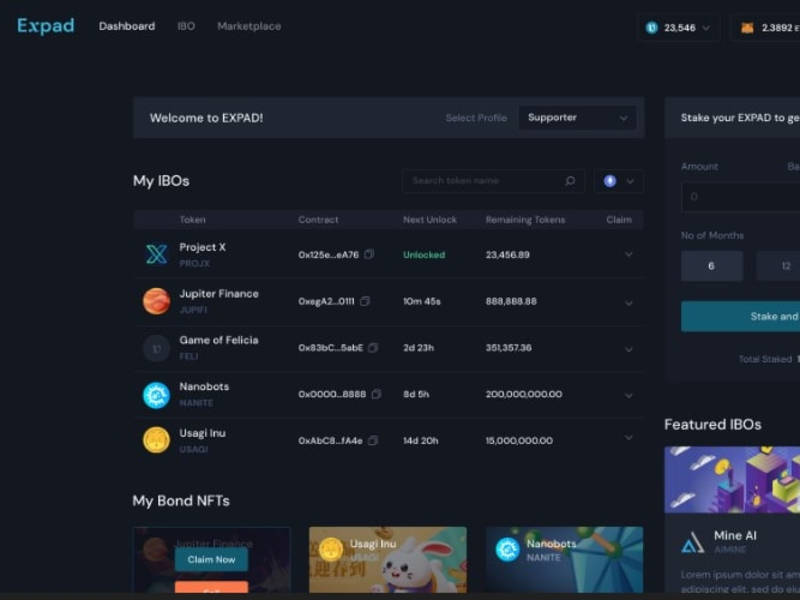Open the Marketplace tab
This screenshot has height=600, width=800.
point(249,26)
